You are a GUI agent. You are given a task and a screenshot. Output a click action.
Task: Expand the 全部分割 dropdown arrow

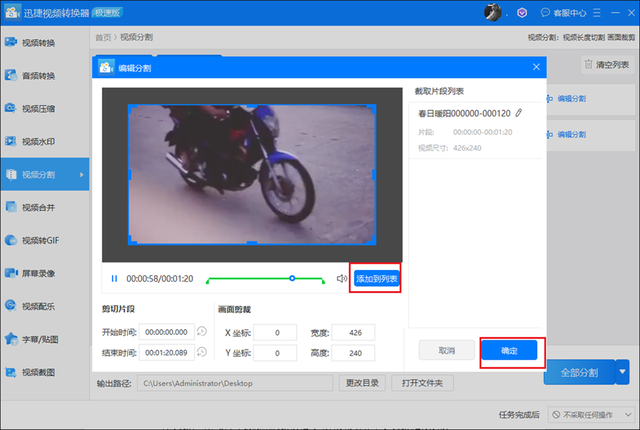[x=623, y=372]
